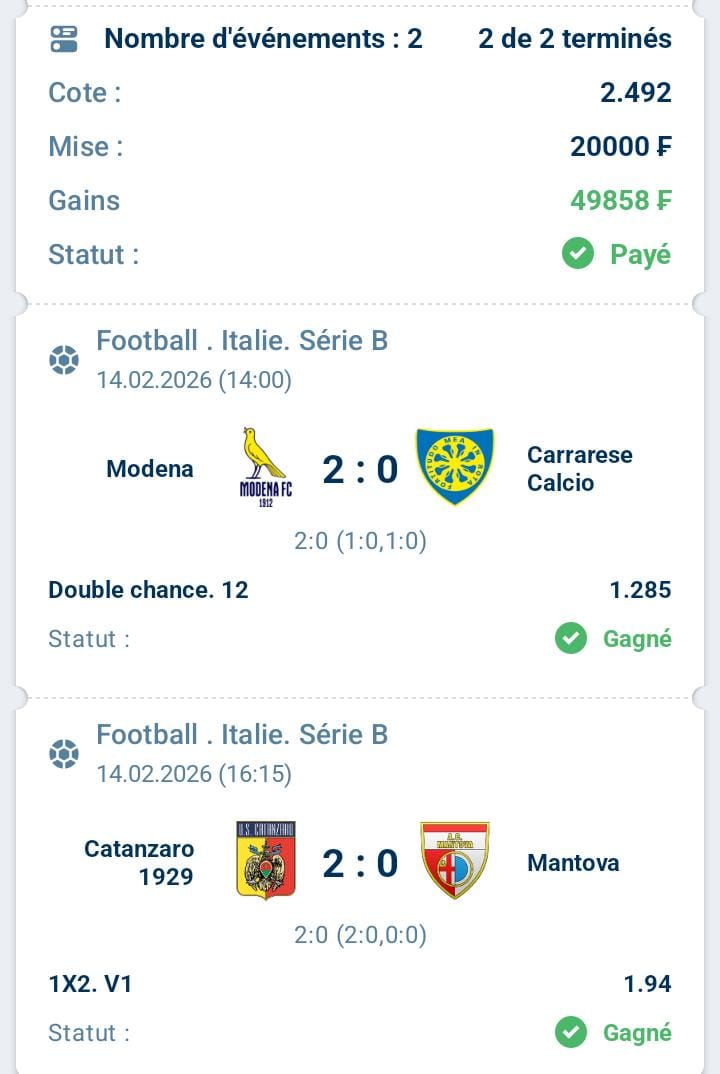Click the Modena FC canary logo
Image resolution: width=720 pixels, height=1074 pixels.
263,467
